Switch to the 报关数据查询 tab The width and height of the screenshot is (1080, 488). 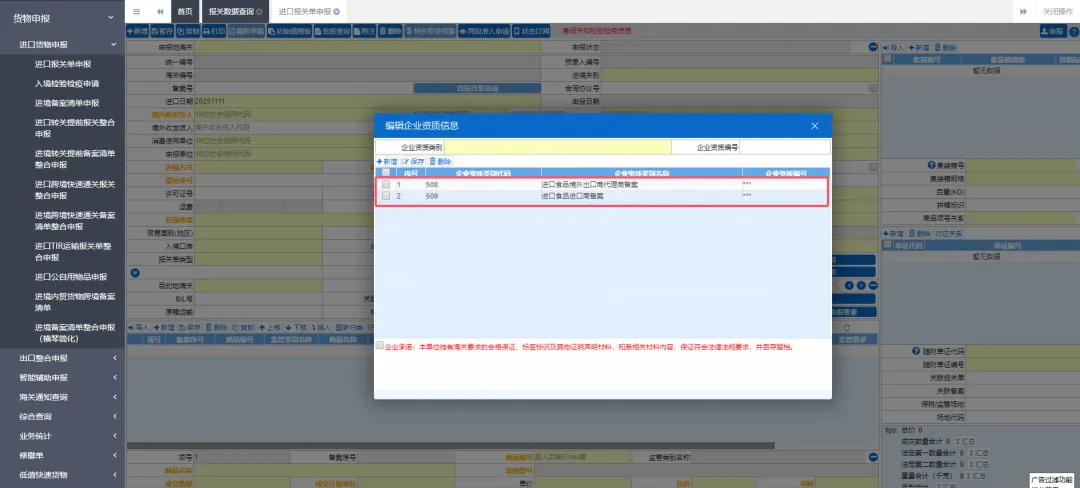(231, 11)
